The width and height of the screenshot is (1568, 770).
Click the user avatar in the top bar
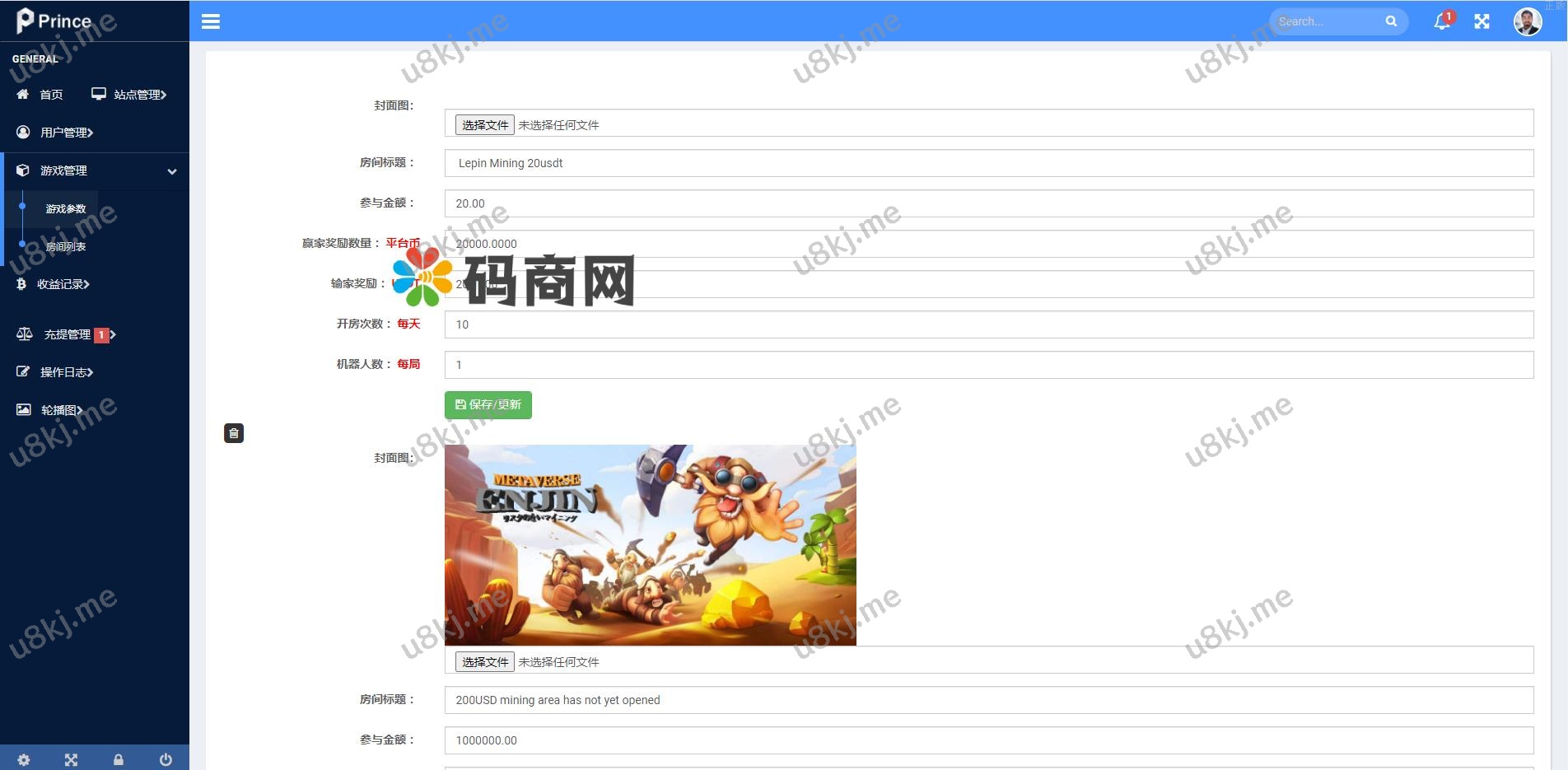tap(1528, 21)
